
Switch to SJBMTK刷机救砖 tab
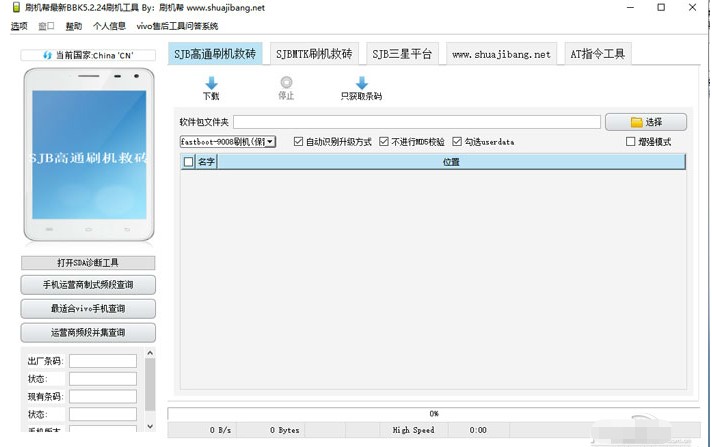(314, 54)
